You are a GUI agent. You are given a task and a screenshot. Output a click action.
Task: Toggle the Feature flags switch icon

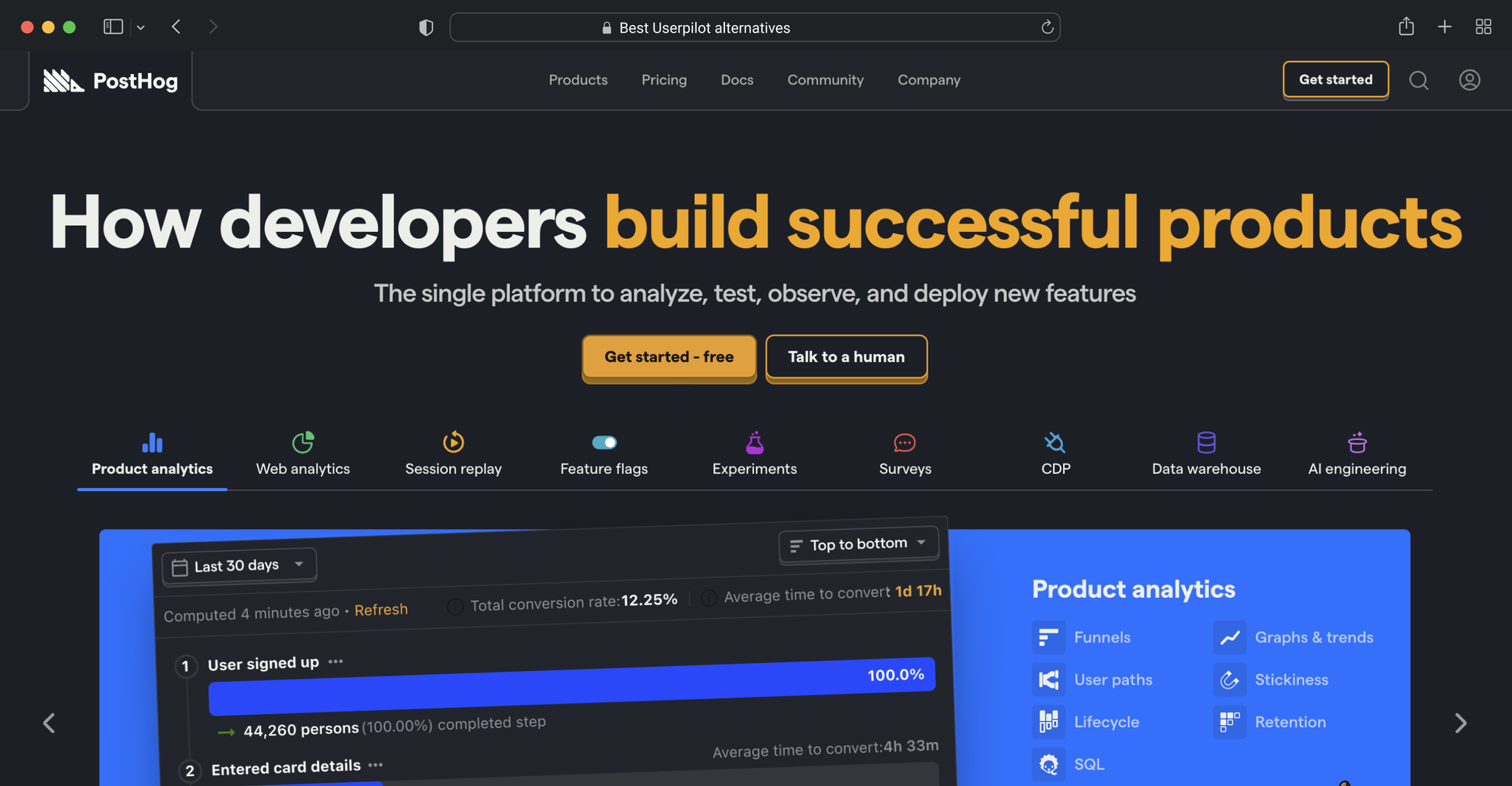tap(603, 441)
